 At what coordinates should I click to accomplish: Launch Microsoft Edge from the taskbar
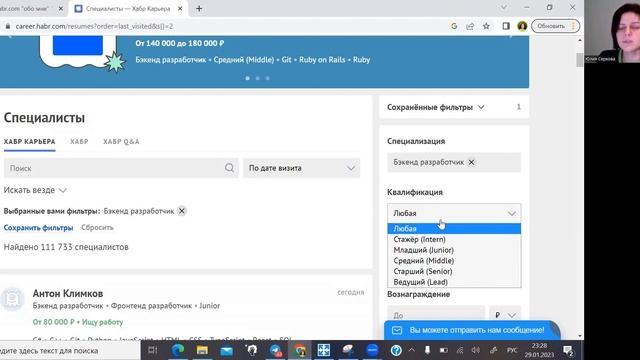[178, 350]
